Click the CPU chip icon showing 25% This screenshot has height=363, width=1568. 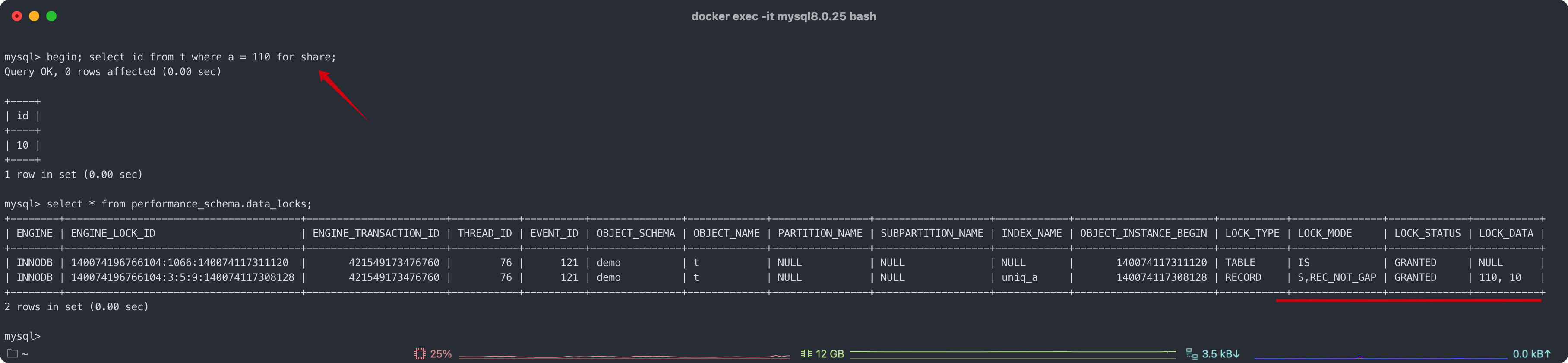coord(419,354)
